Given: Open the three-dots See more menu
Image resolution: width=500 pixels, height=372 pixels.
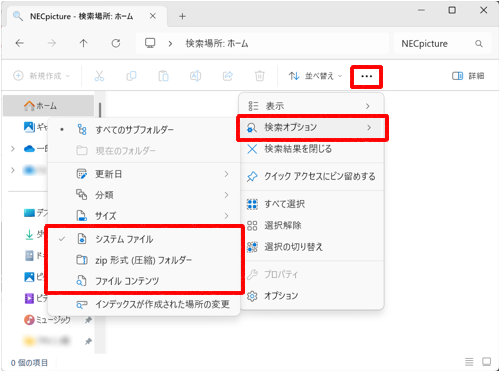Looking at the screenshot, I should point(366,76).
